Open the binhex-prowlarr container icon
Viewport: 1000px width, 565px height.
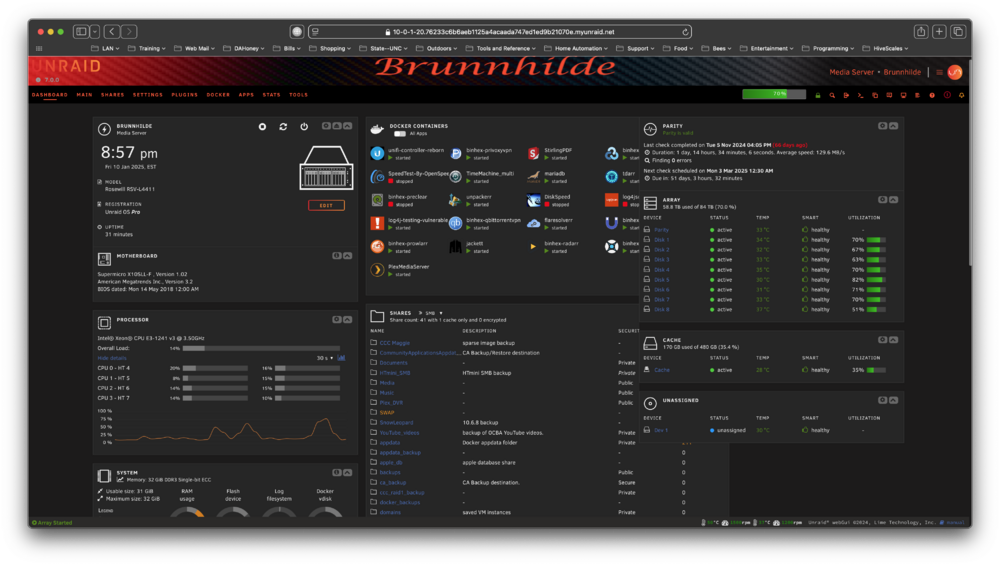(378, 246)
